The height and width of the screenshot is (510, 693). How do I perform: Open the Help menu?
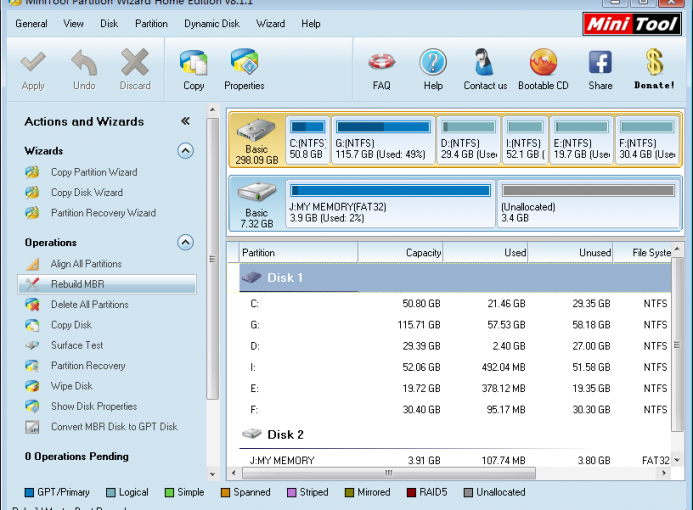tap(311, 23)
